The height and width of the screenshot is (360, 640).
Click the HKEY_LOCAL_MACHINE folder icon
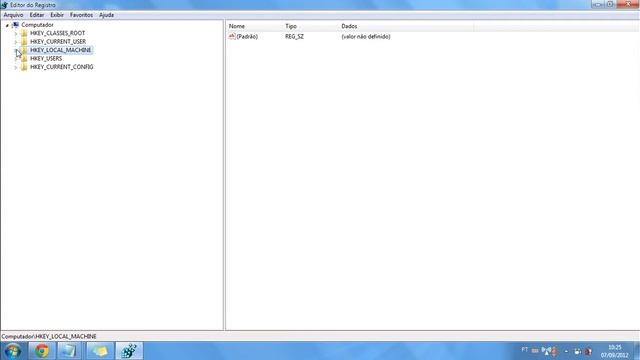[24, 50]
